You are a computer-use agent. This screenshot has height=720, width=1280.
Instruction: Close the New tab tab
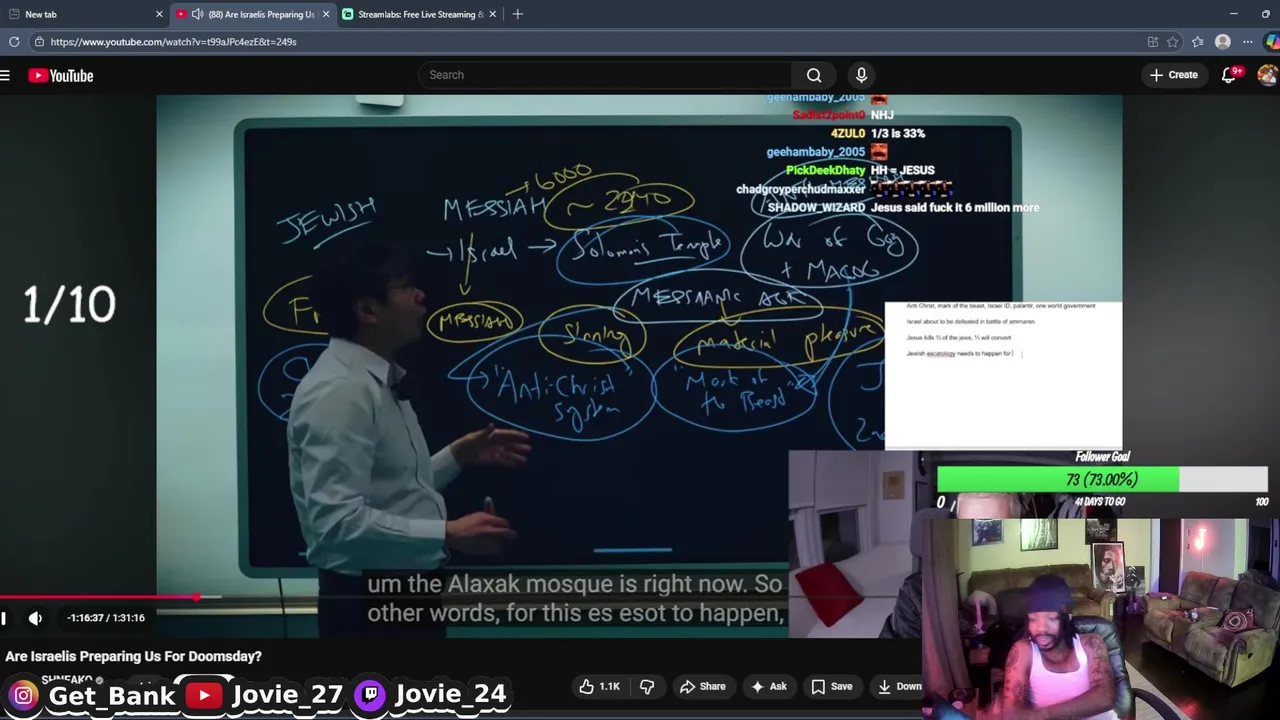click(159, 14)
